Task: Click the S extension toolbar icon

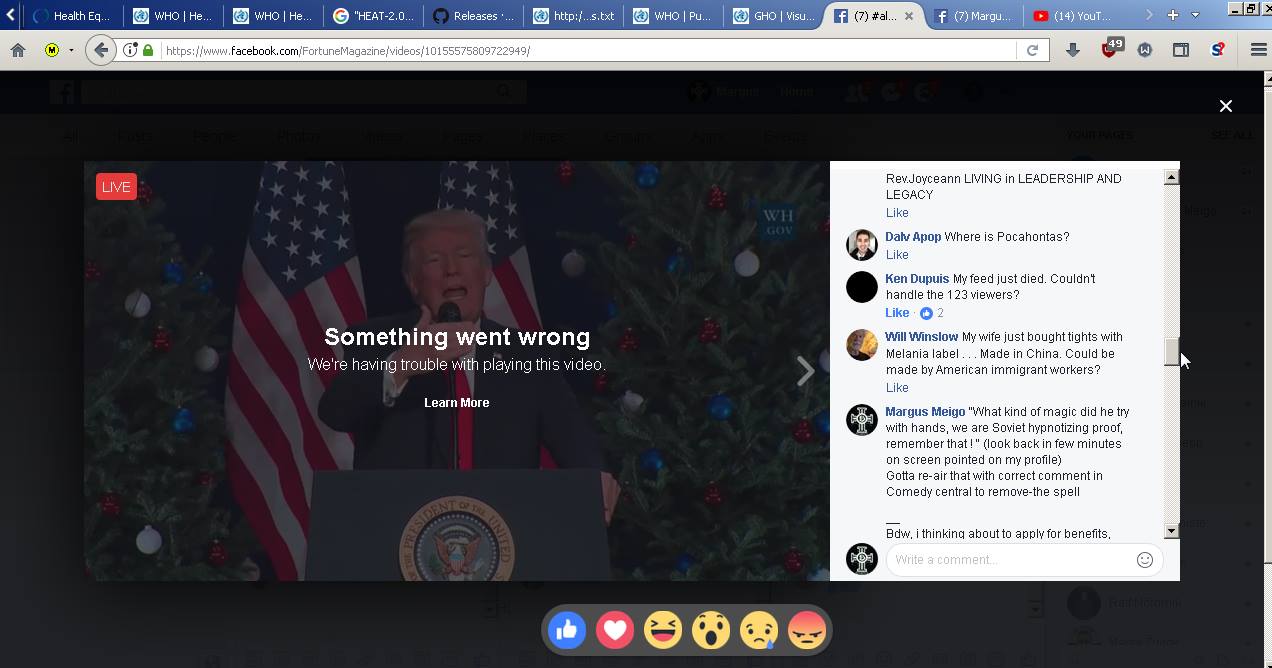Action: point(1217,50)
